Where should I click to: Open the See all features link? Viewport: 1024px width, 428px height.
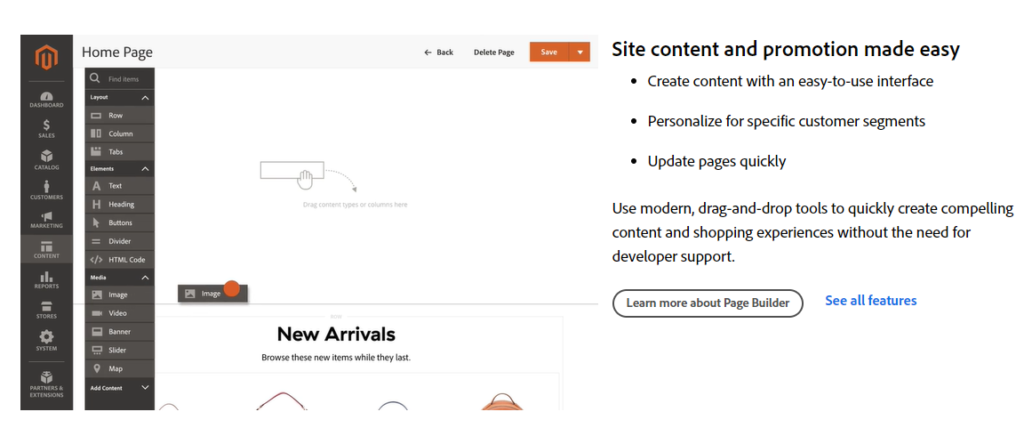point(870,301)
